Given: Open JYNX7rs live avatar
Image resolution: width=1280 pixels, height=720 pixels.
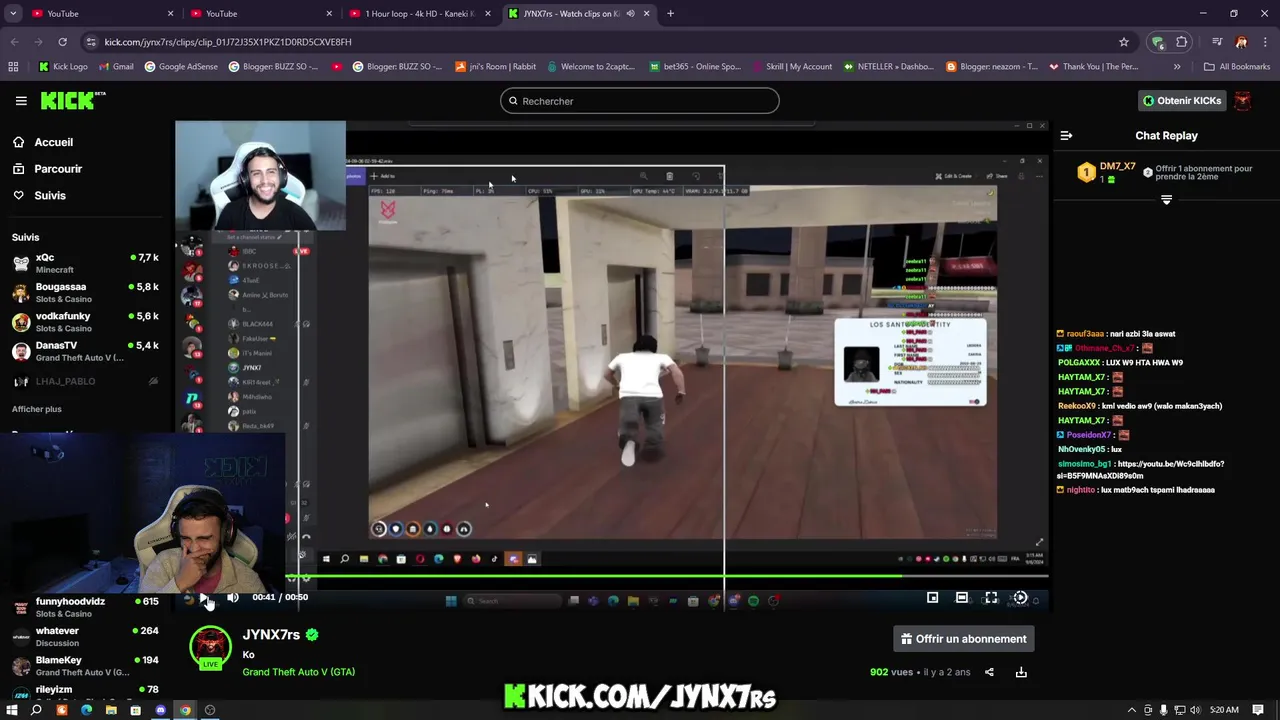Looking at the screenshot, I should click(211, 648).
